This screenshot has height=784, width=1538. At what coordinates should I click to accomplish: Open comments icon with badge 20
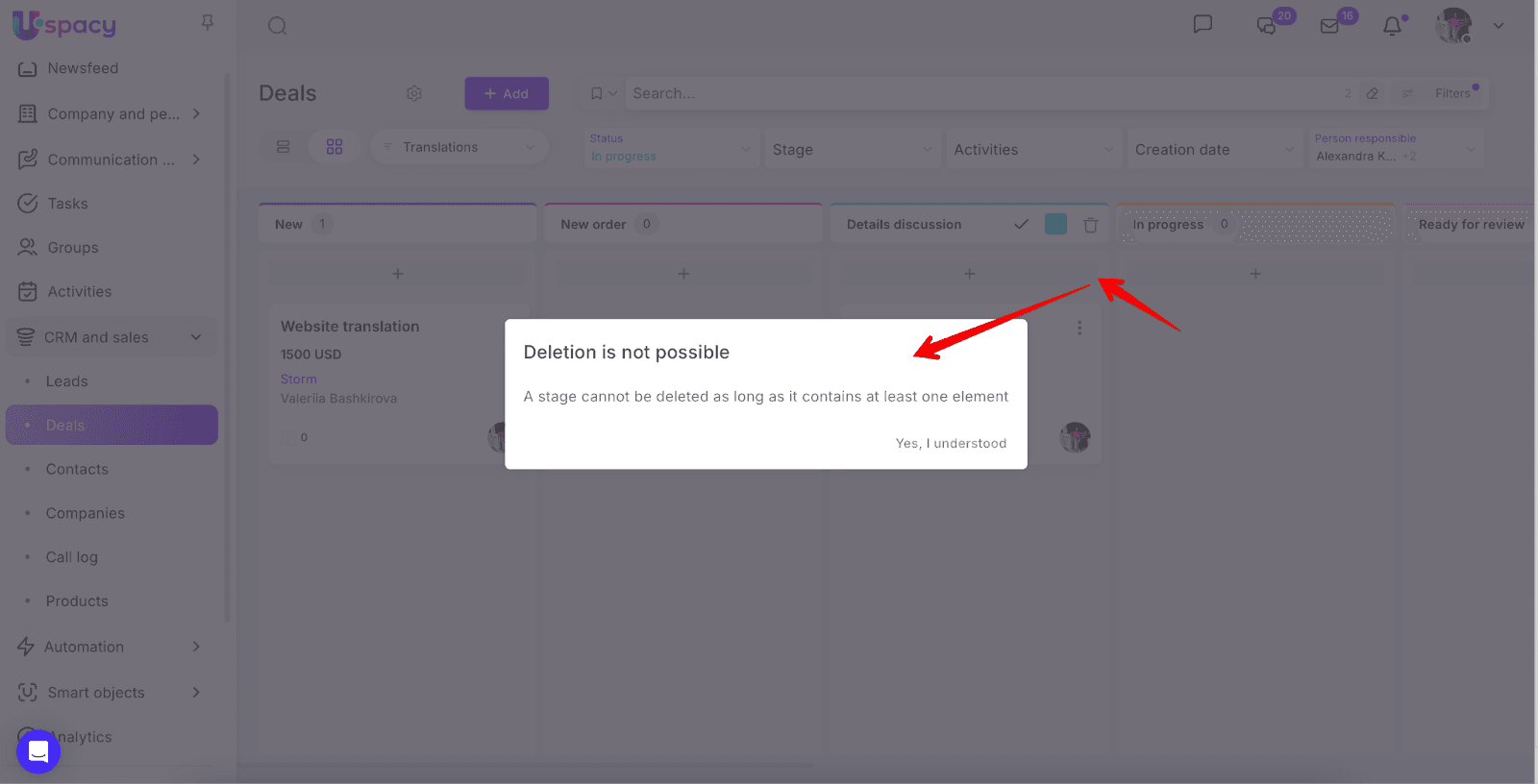[1267, 26]
